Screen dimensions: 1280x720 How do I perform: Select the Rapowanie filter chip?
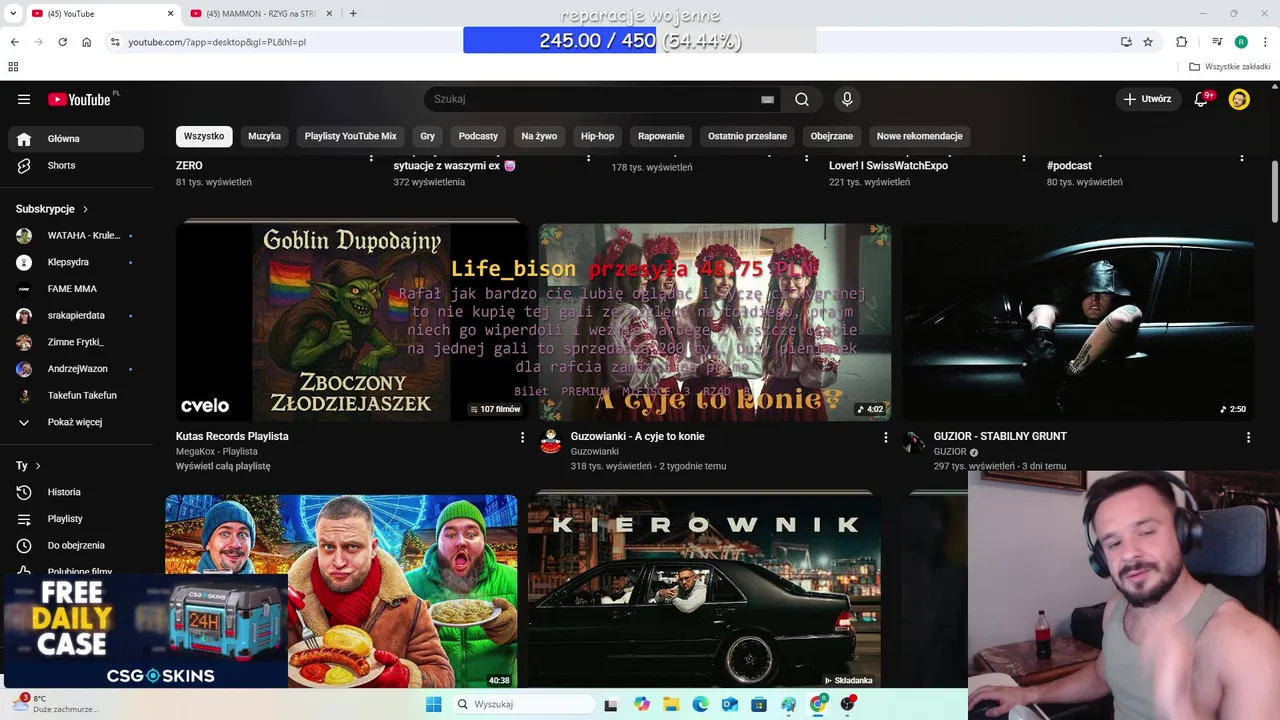point(661,136)
